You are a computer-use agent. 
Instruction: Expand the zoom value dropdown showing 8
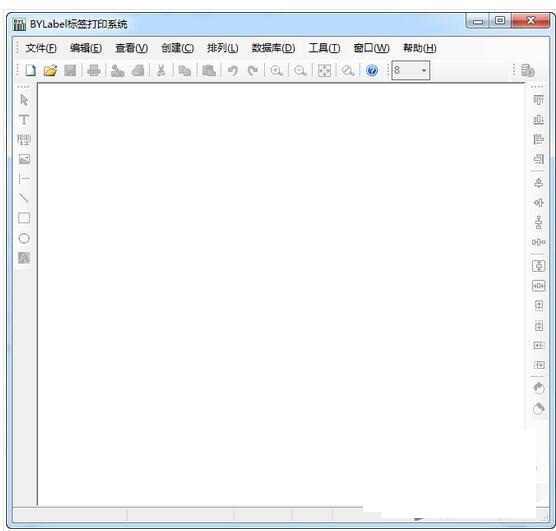pyautogui.click(x=424, y=70)
